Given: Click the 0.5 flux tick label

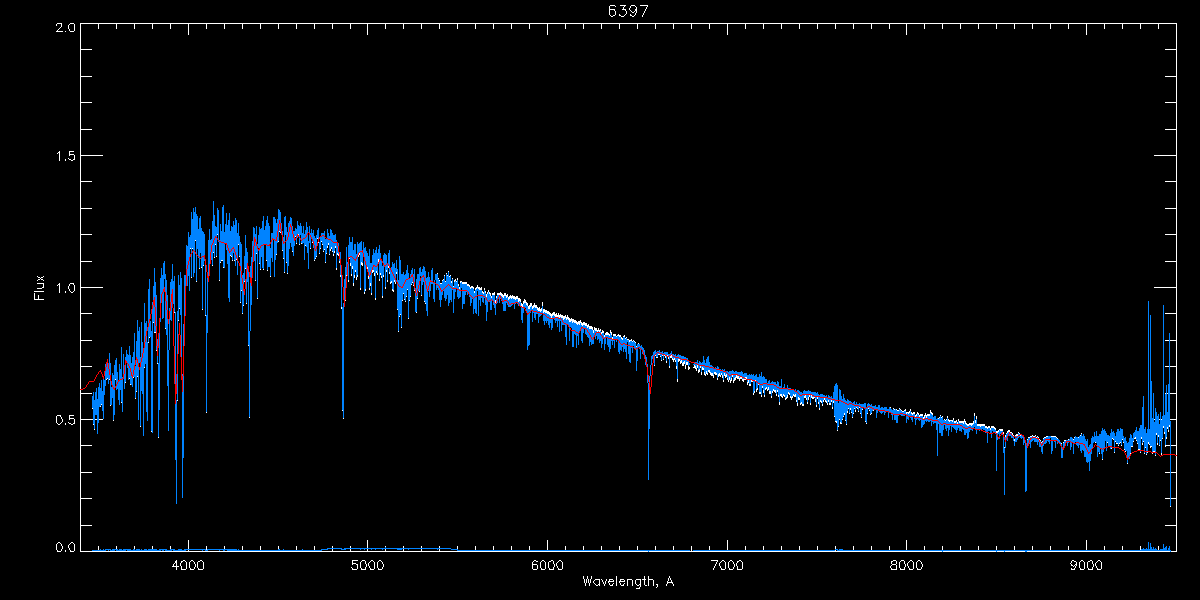Looking at the screenshot, I should coord(65,419).
